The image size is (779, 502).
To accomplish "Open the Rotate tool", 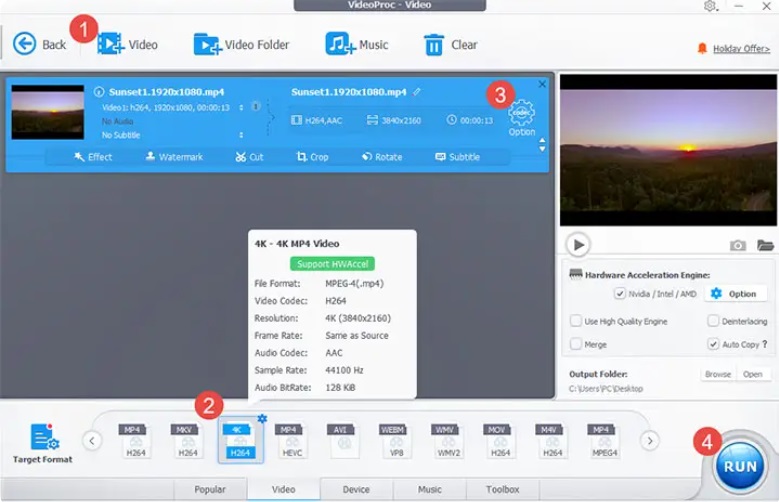I will click(382, 157).
